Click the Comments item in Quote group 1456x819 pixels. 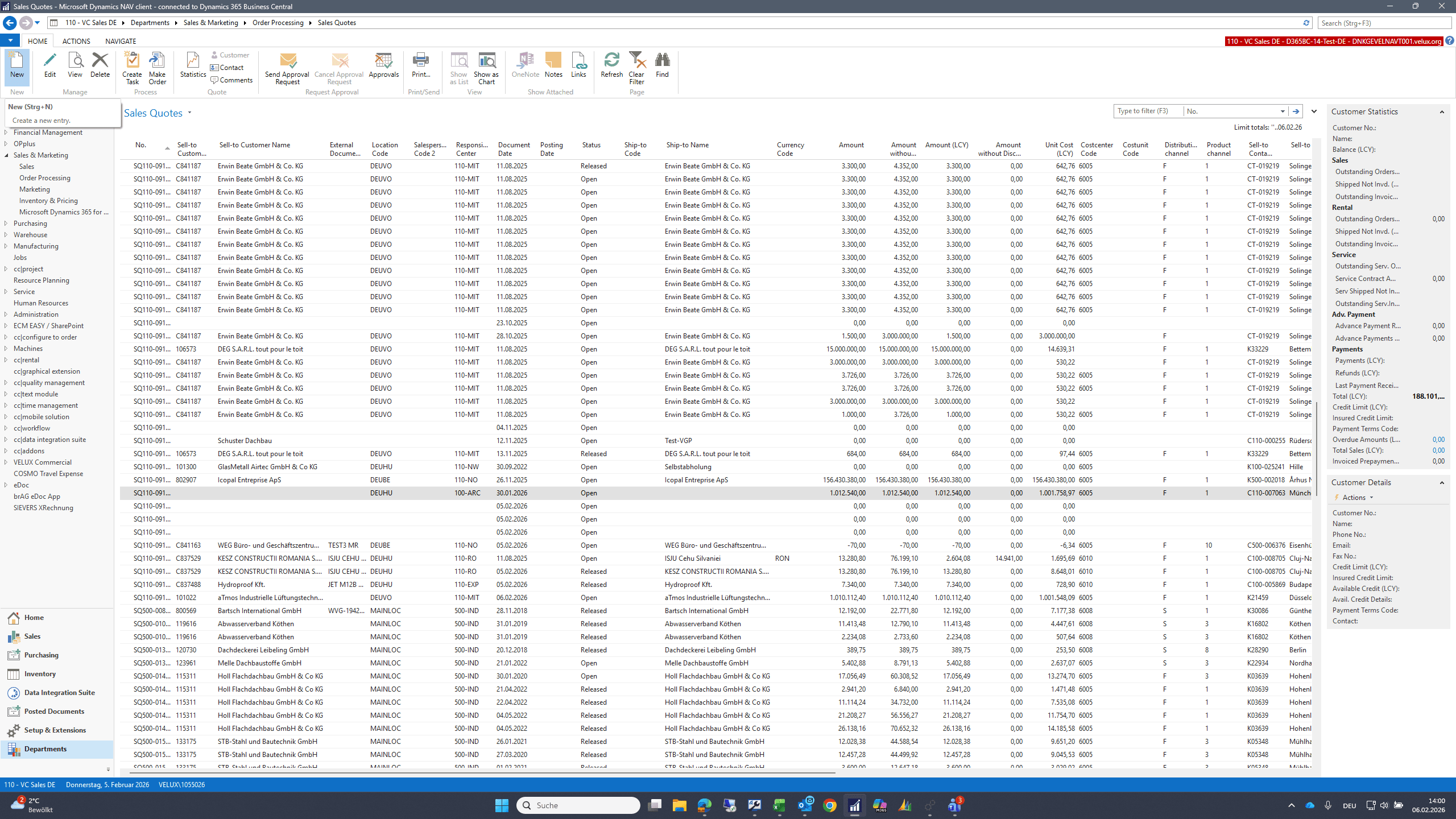pos(231,80)
